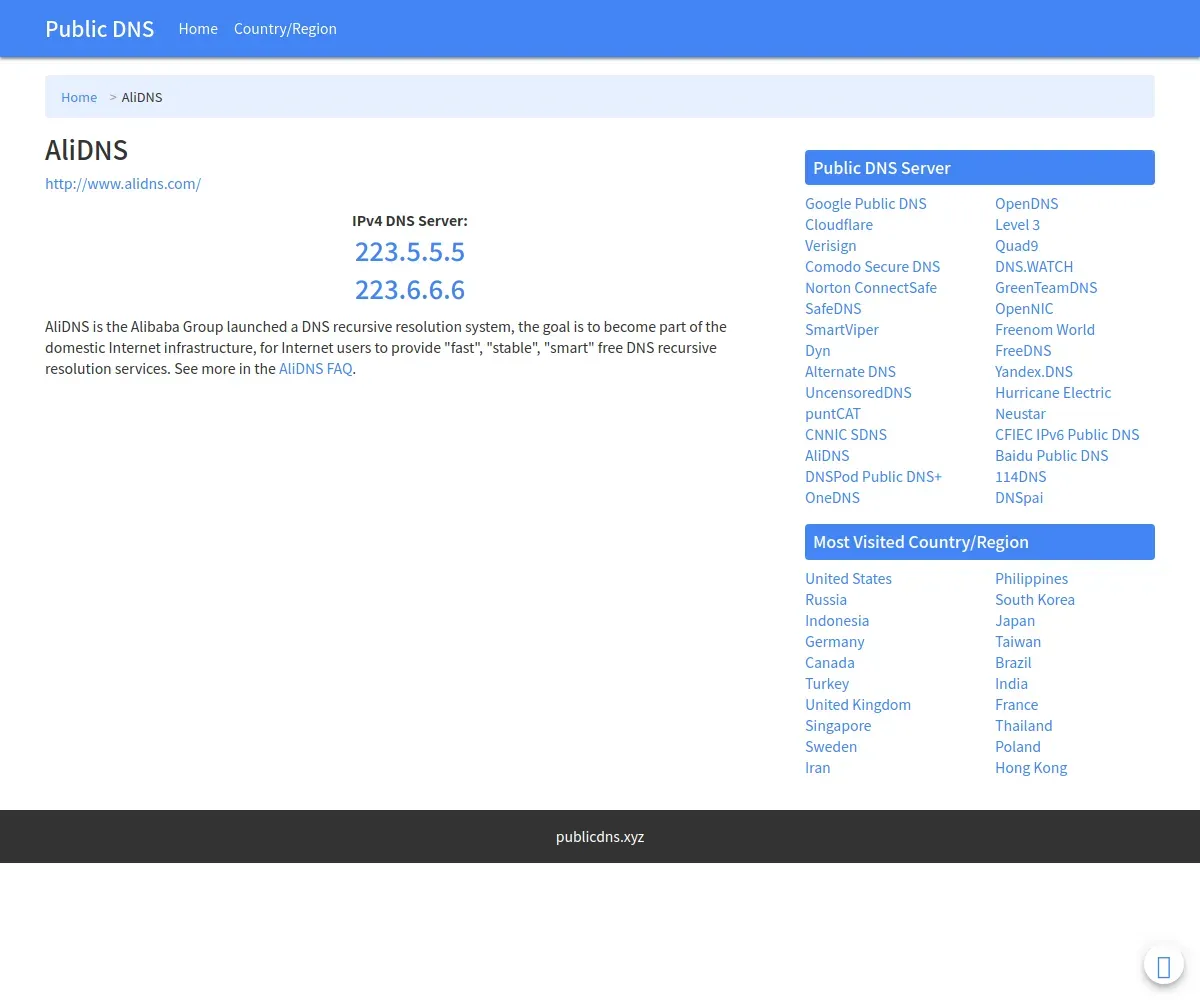Select Hong Kong
Image resolution: width=1200 pixels, height=1000 pixels.
point(1031,768)
